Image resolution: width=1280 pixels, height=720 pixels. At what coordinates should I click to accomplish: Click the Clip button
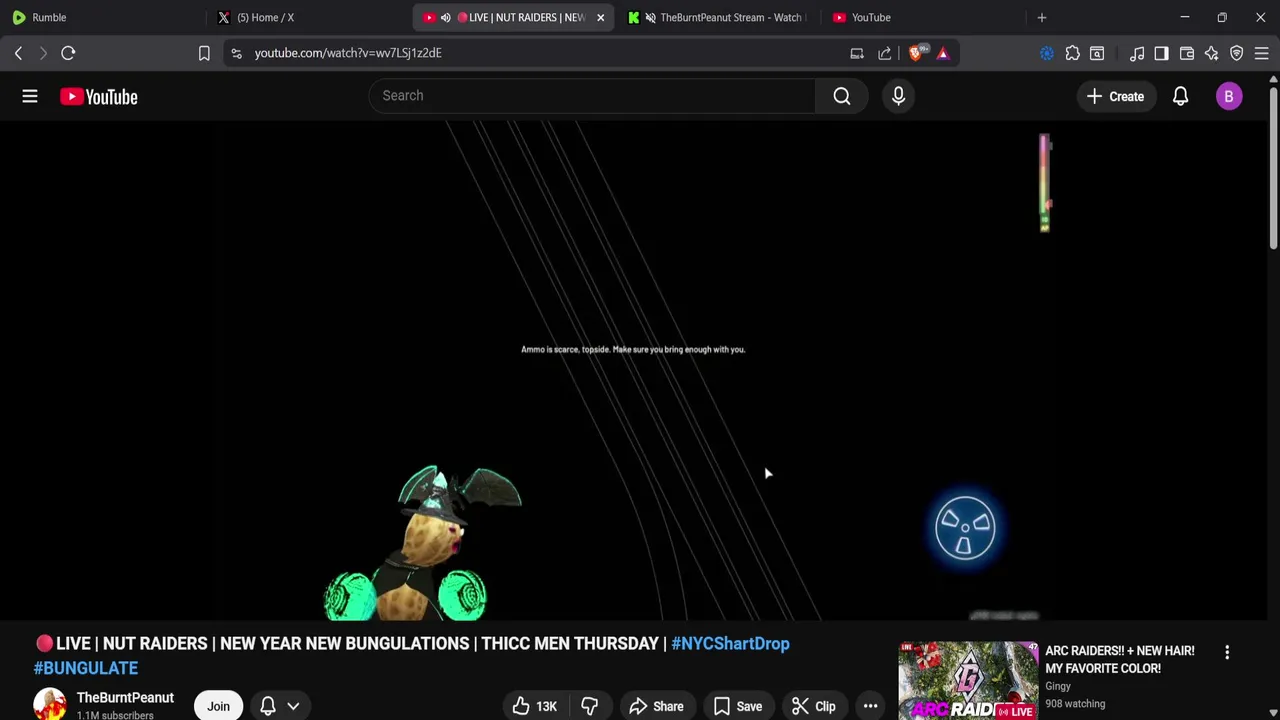coord(813,706)
